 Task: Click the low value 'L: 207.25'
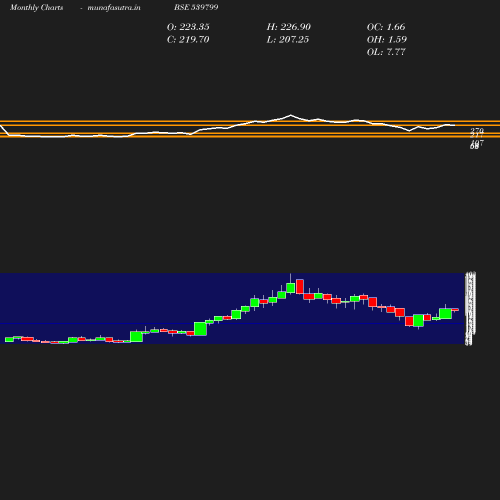click(x=288, y=39)
